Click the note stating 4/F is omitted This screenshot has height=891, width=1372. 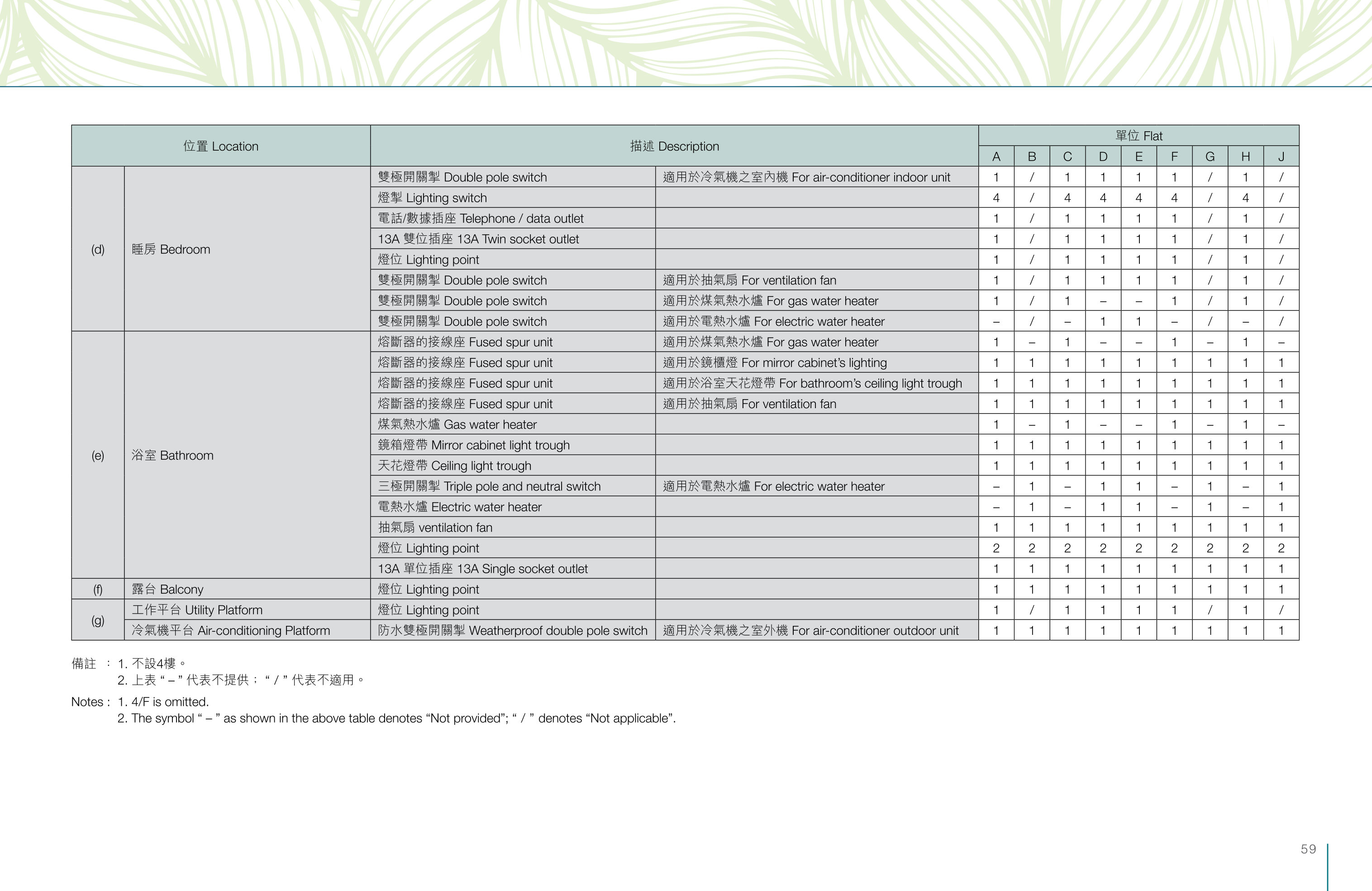(x=163, y=702)
